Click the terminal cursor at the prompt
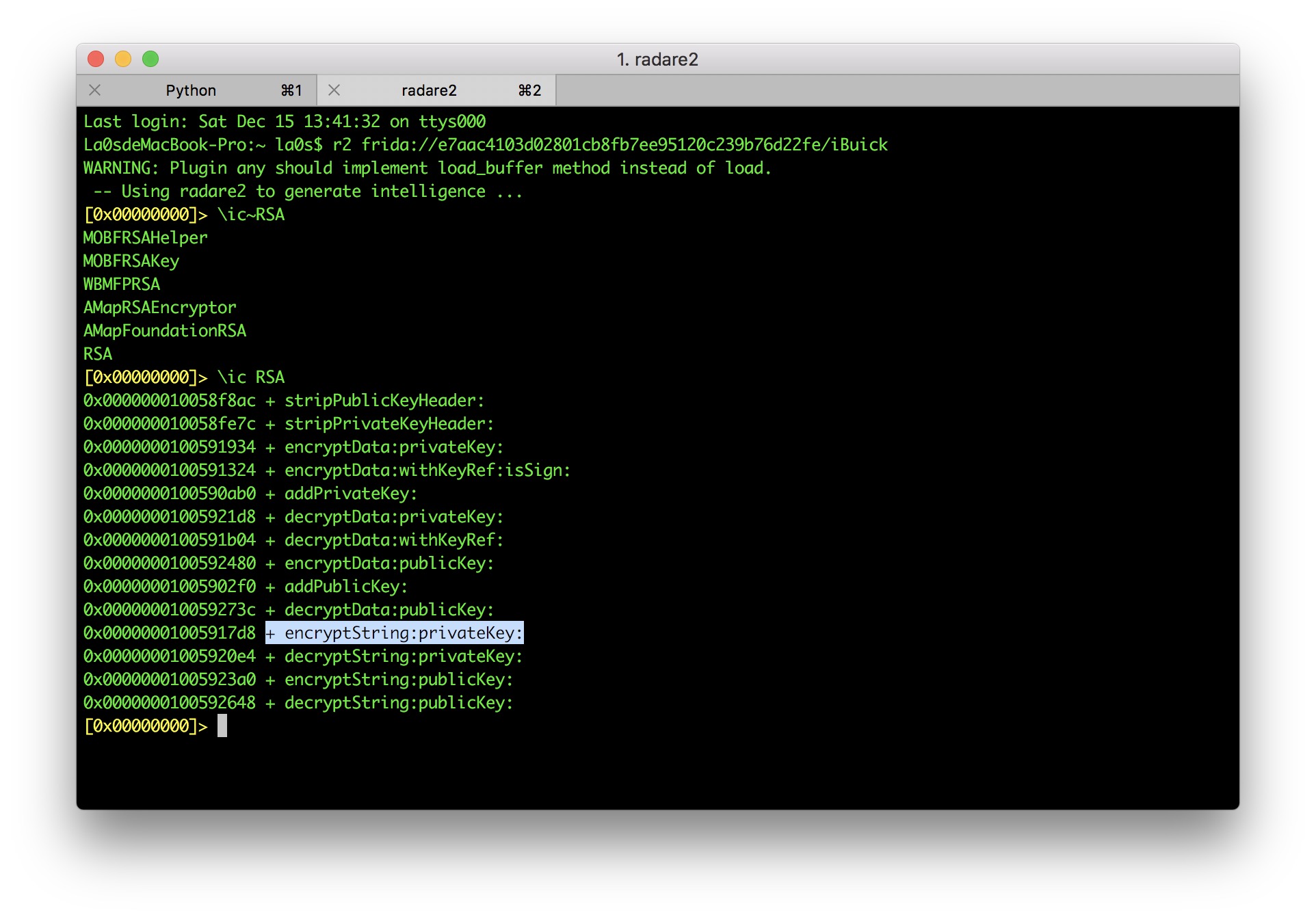 [222, 726]
